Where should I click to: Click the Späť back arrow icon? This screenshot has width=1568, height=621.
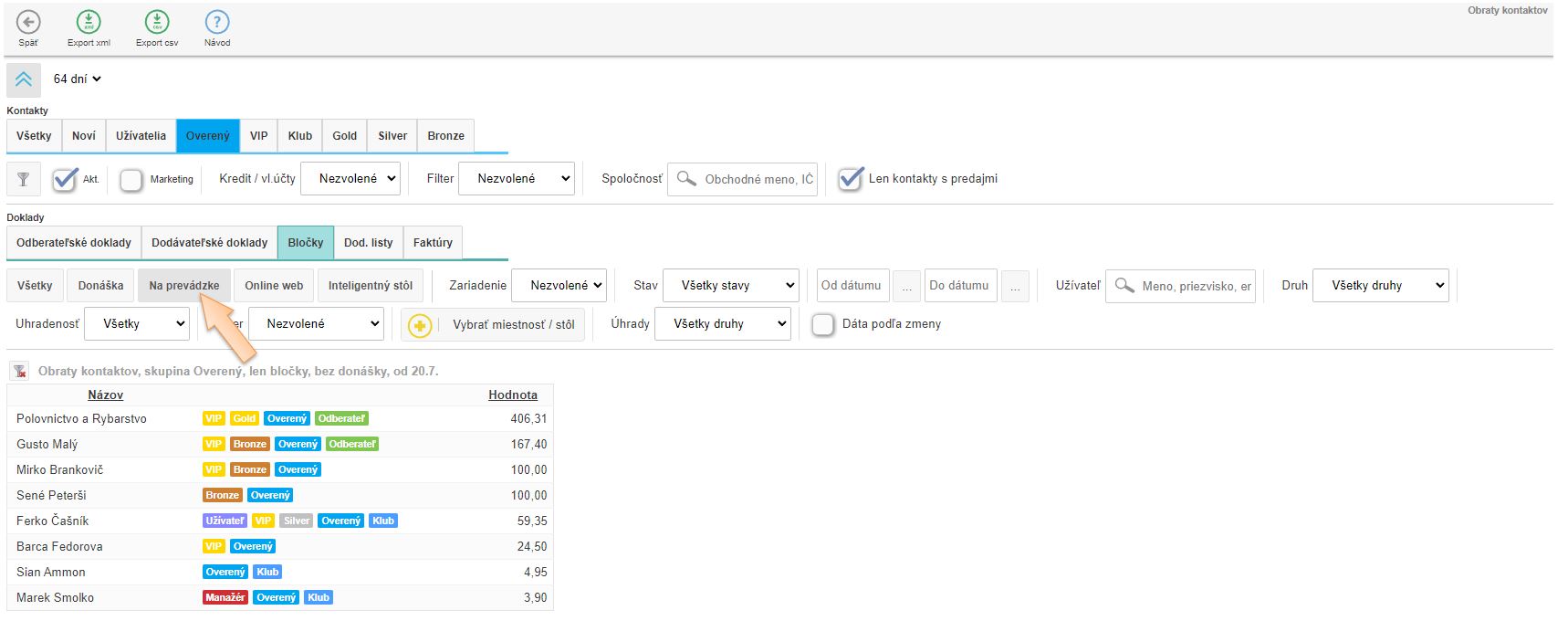click(28, 22)
